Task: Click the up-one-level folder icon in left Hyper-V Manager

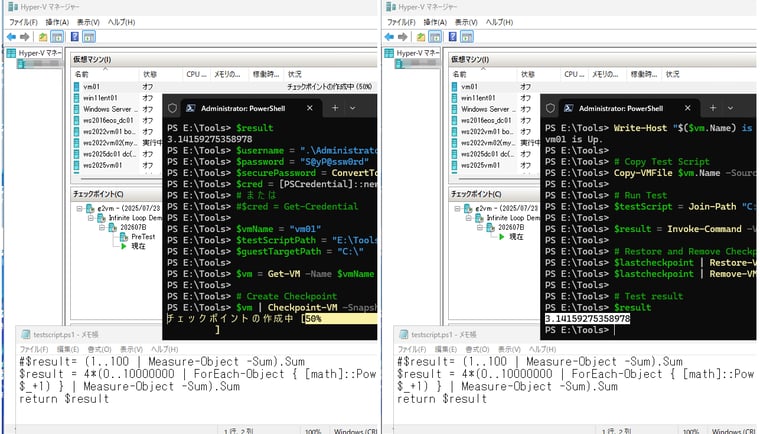Action: 43,36
